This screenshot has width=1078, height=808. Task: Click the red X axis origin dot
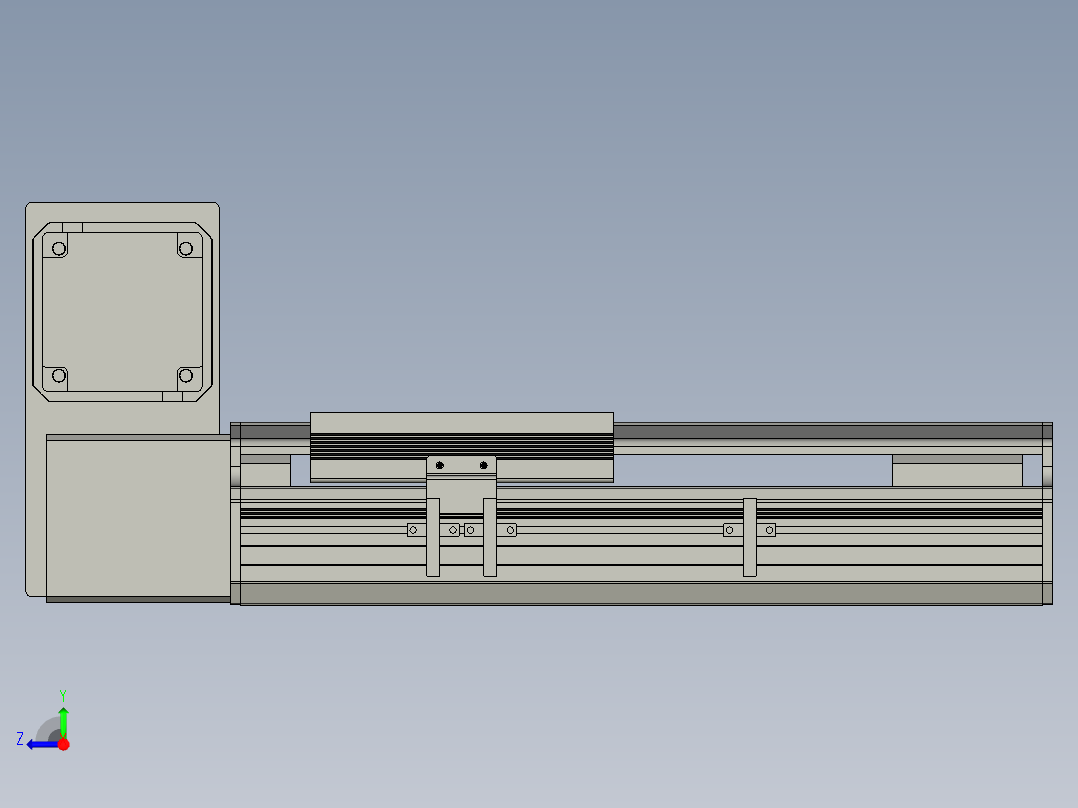tap(63, 744)
